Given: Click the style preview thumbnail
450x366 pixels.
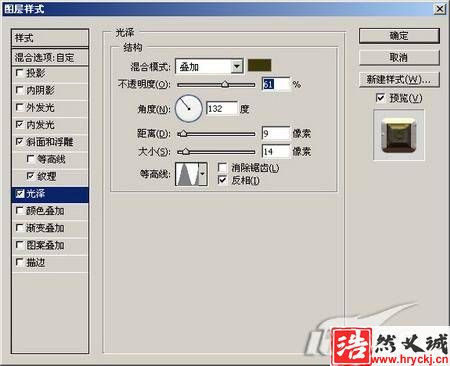Looking at the screenshot, I should click(399, 135).
